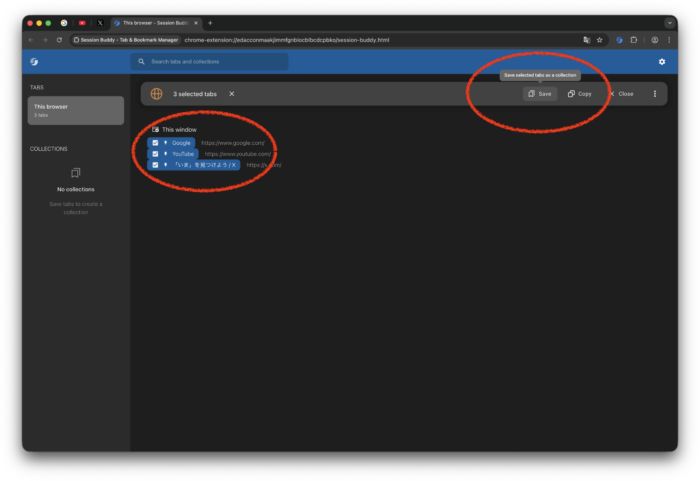Click the Session Buddy logo icon
The image size is (700, 481).
34,62
